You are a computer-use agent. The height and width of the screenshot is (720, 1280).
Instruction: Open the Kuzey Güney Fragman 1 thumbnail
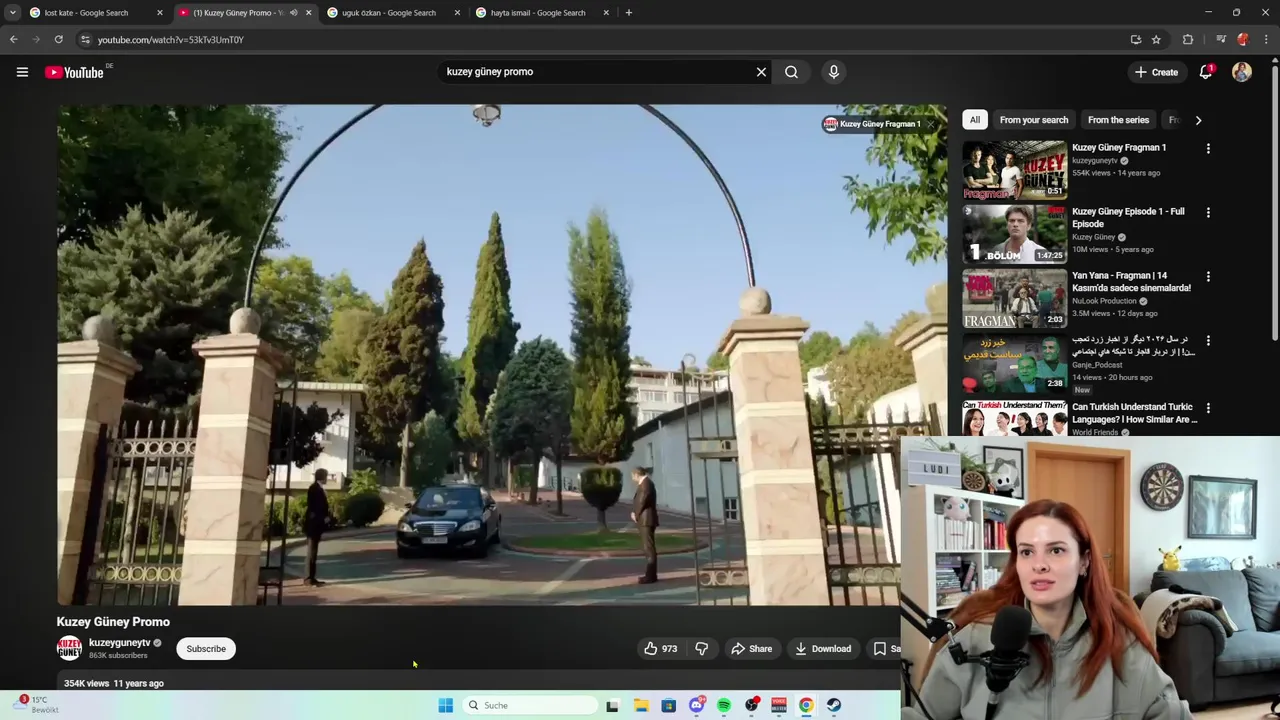1014,170
